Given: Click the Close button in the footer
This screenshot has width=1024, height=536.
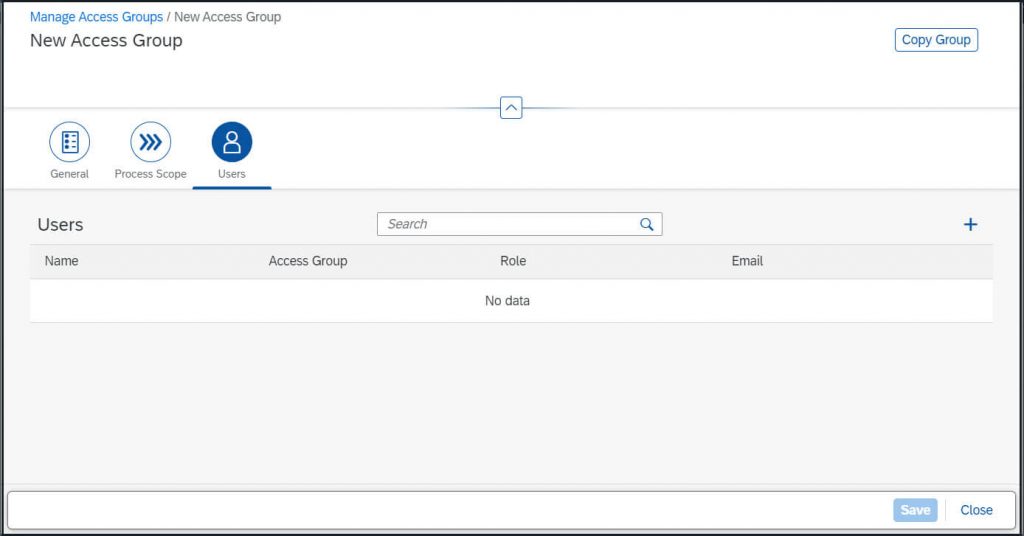Looking at the screenshot, I should tap(976, 510).
